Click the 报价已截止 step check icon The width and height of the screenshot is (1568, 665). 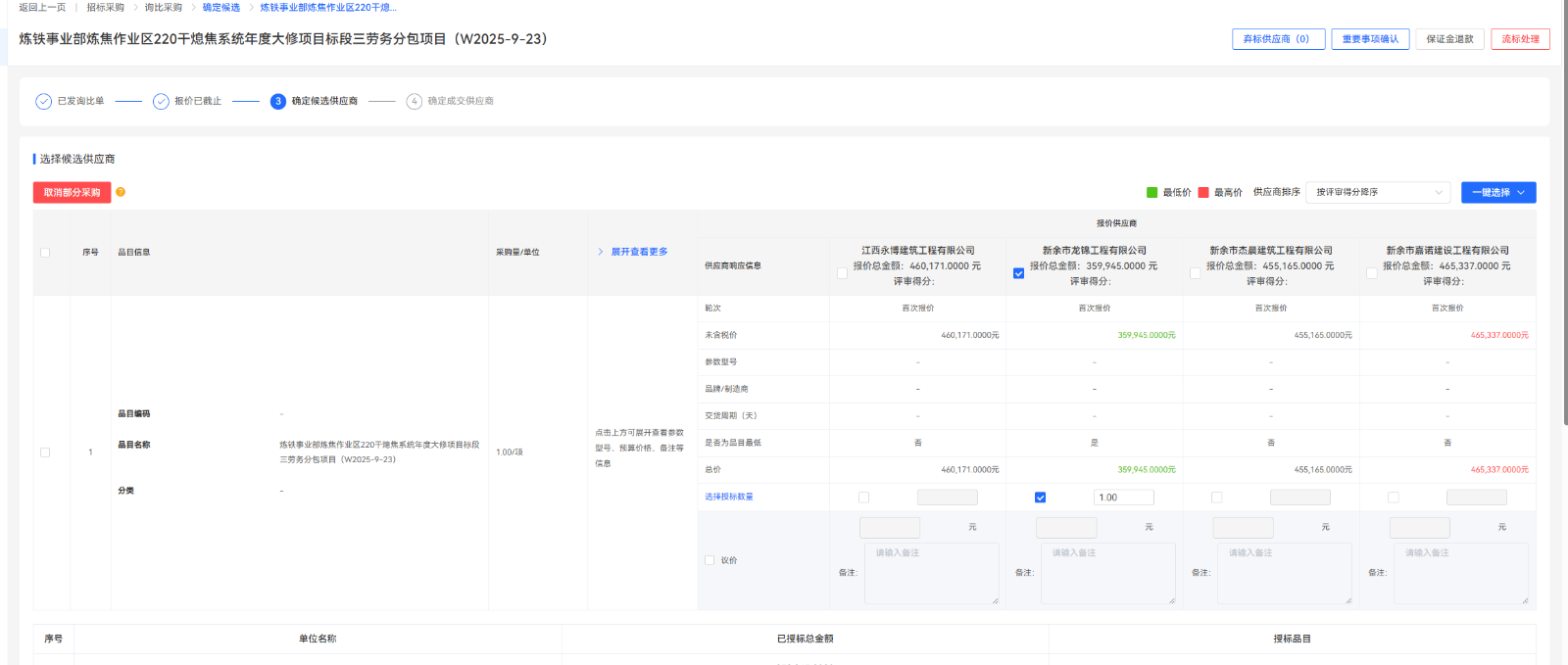click(161, 101)
